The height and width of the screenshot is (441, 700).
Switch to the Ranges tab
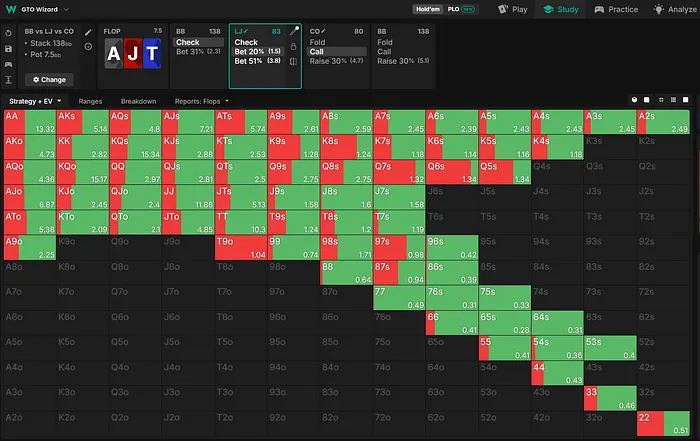tap(90, 101)
